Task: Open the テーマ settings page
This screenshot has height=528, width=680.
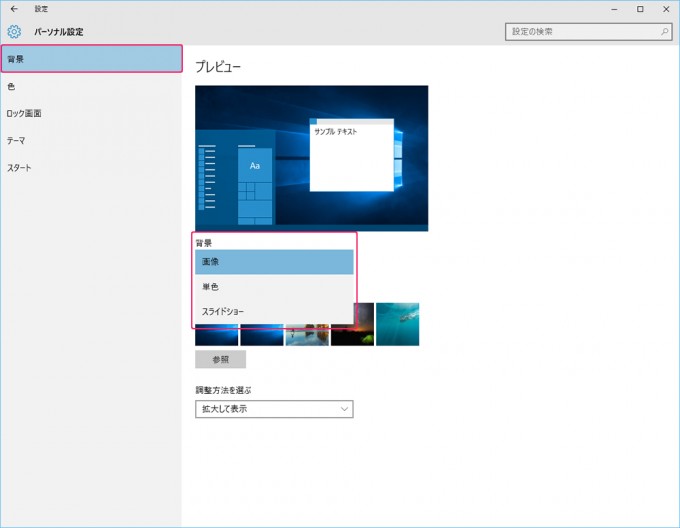Action: click(91, 140)
